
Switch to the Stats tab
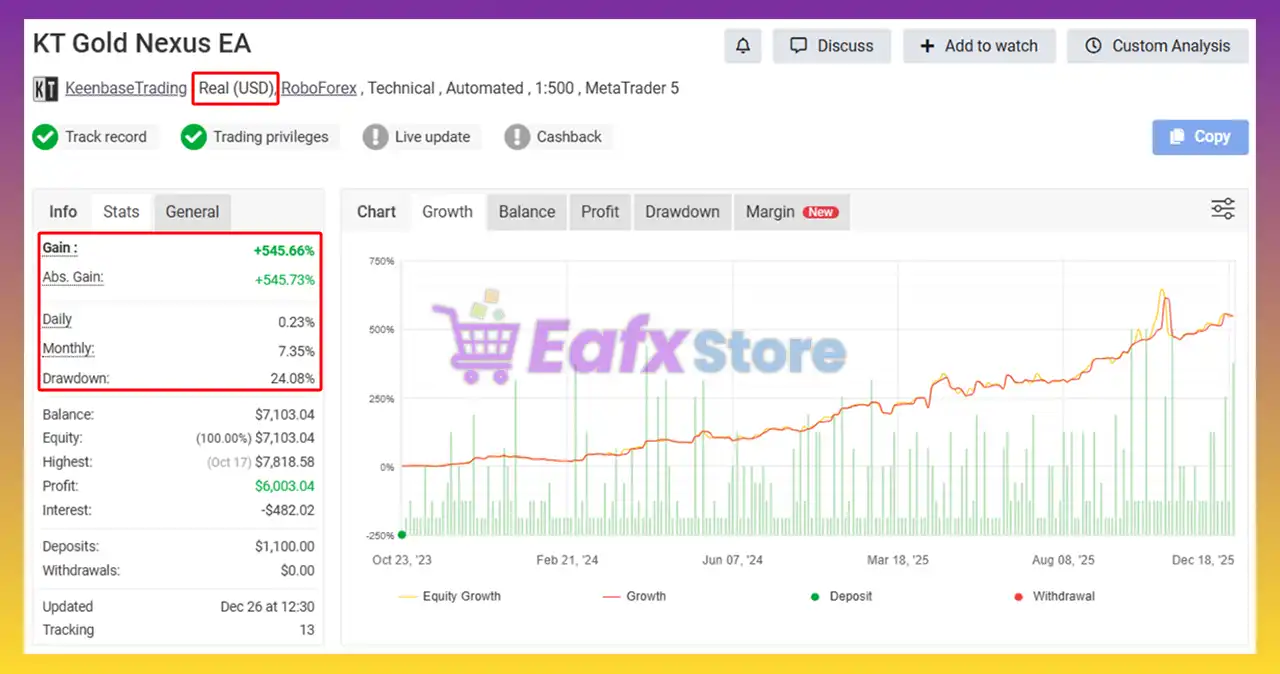point(121,212)
